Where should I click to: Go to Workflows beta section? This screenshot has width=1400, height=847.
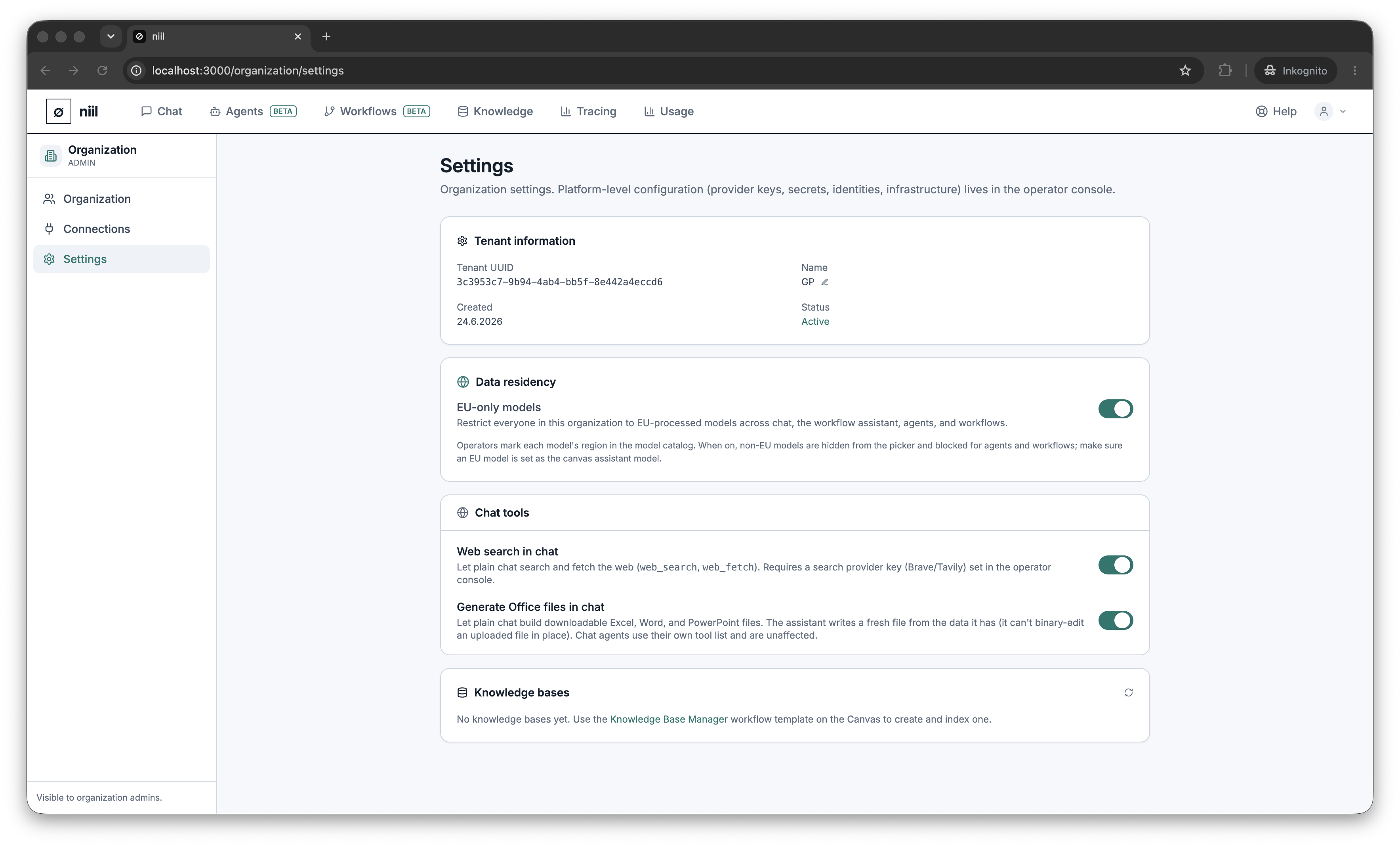click(377, 111)
